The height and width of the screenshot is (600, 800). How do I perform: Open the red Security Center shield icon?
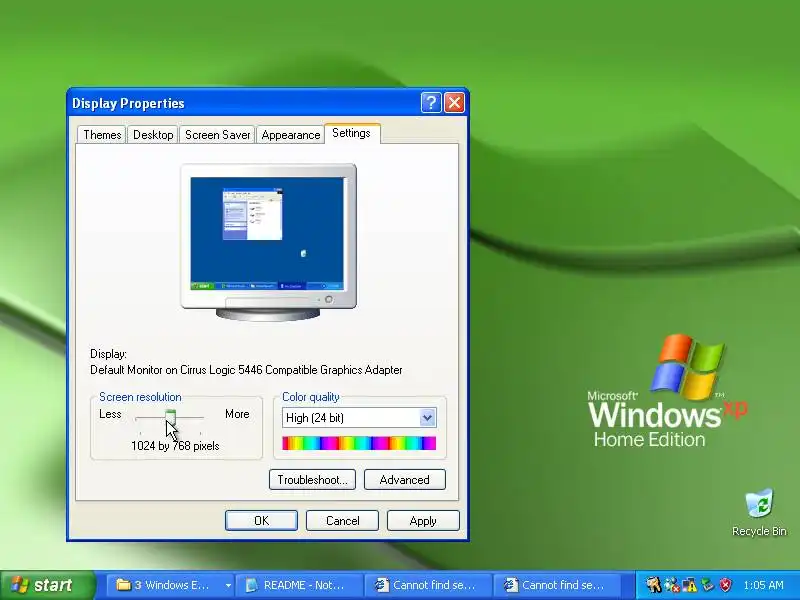[725, 585]
